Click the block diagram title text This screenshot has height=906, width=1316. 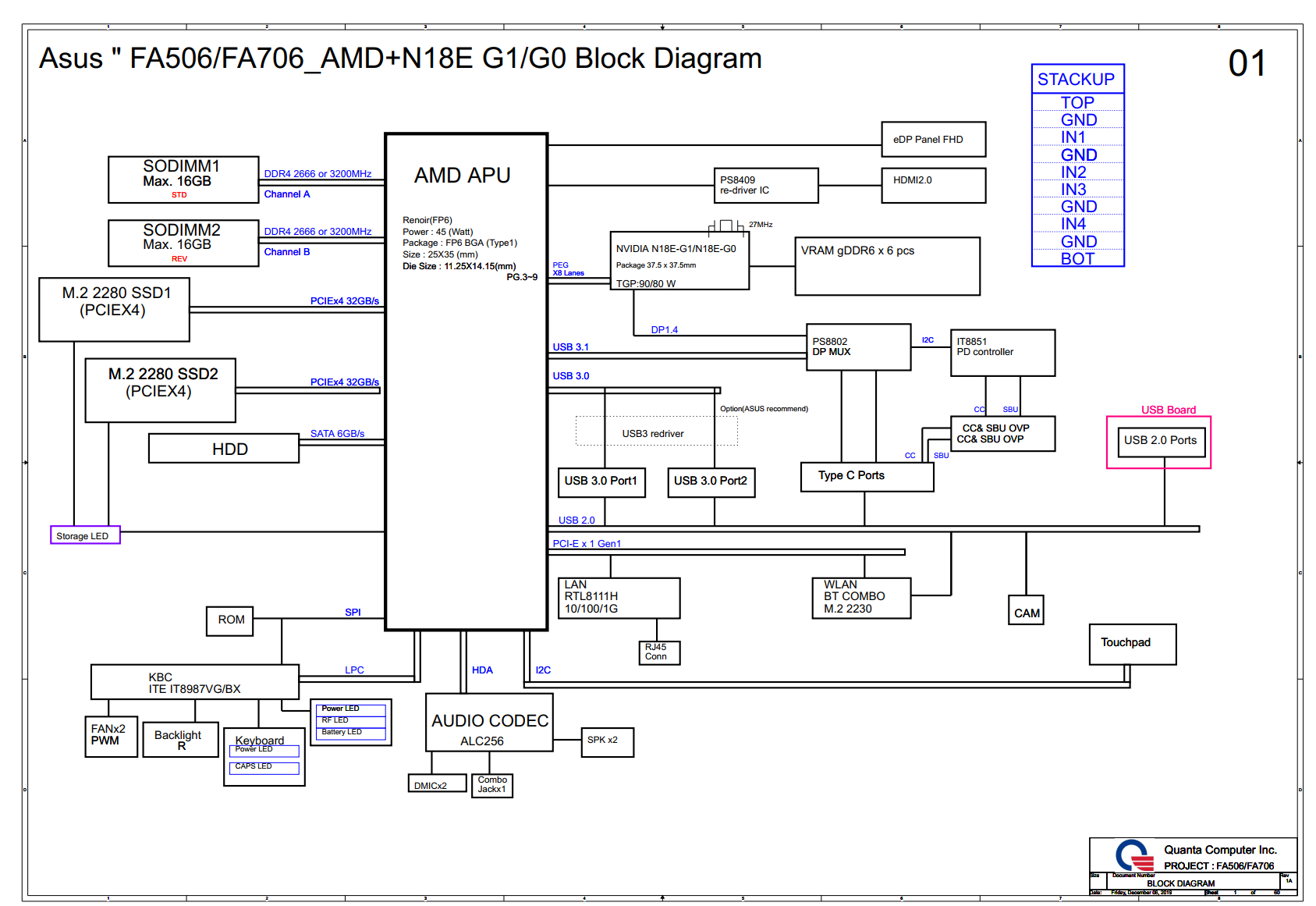[x=400, y=59]
